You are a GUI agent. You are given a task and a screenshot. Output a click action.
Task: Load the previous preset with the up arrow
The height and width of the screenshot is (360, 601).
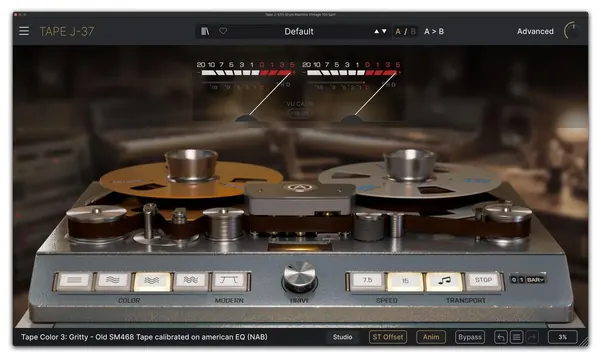(x=376, y=31)
